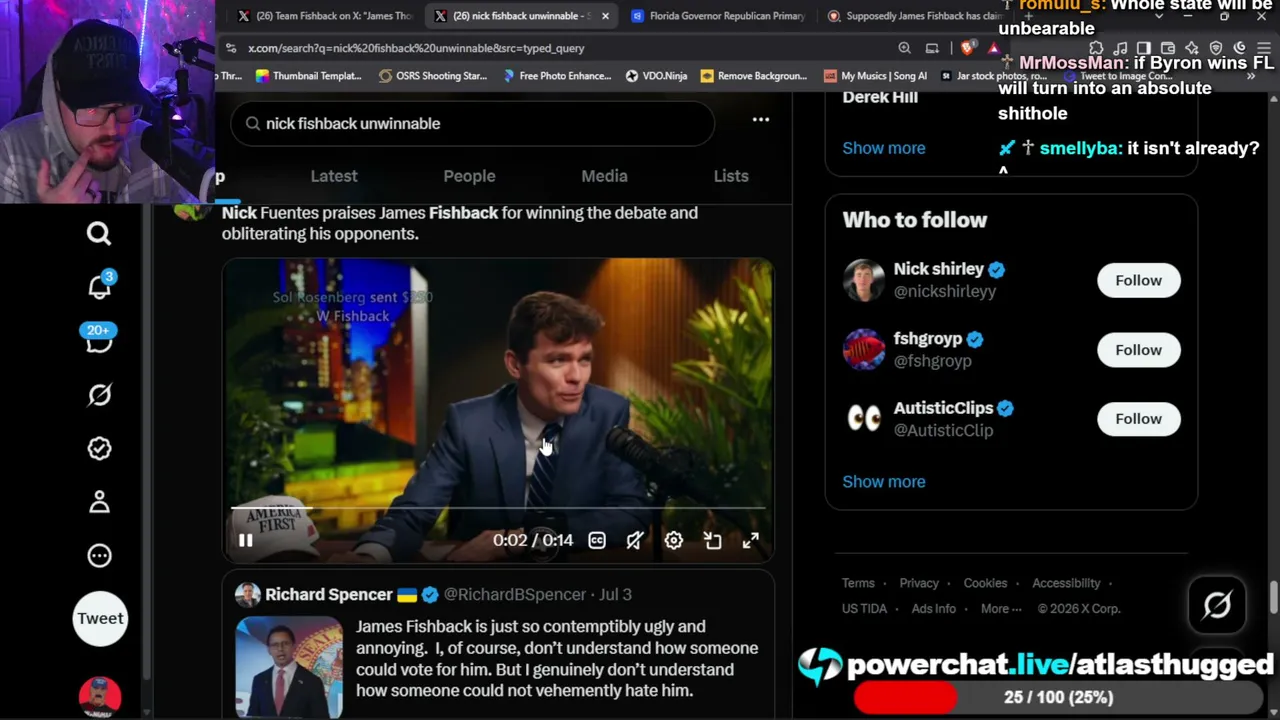Open fshgroyp's profile avatar

pos(863,350)
